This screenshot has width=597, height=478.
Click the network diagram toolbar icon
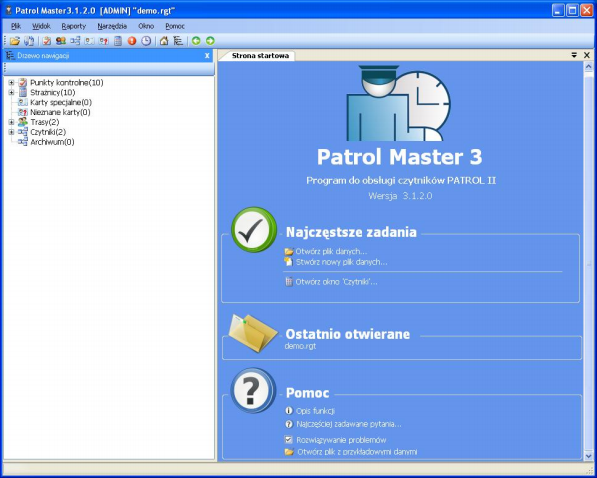click(75, 41)
